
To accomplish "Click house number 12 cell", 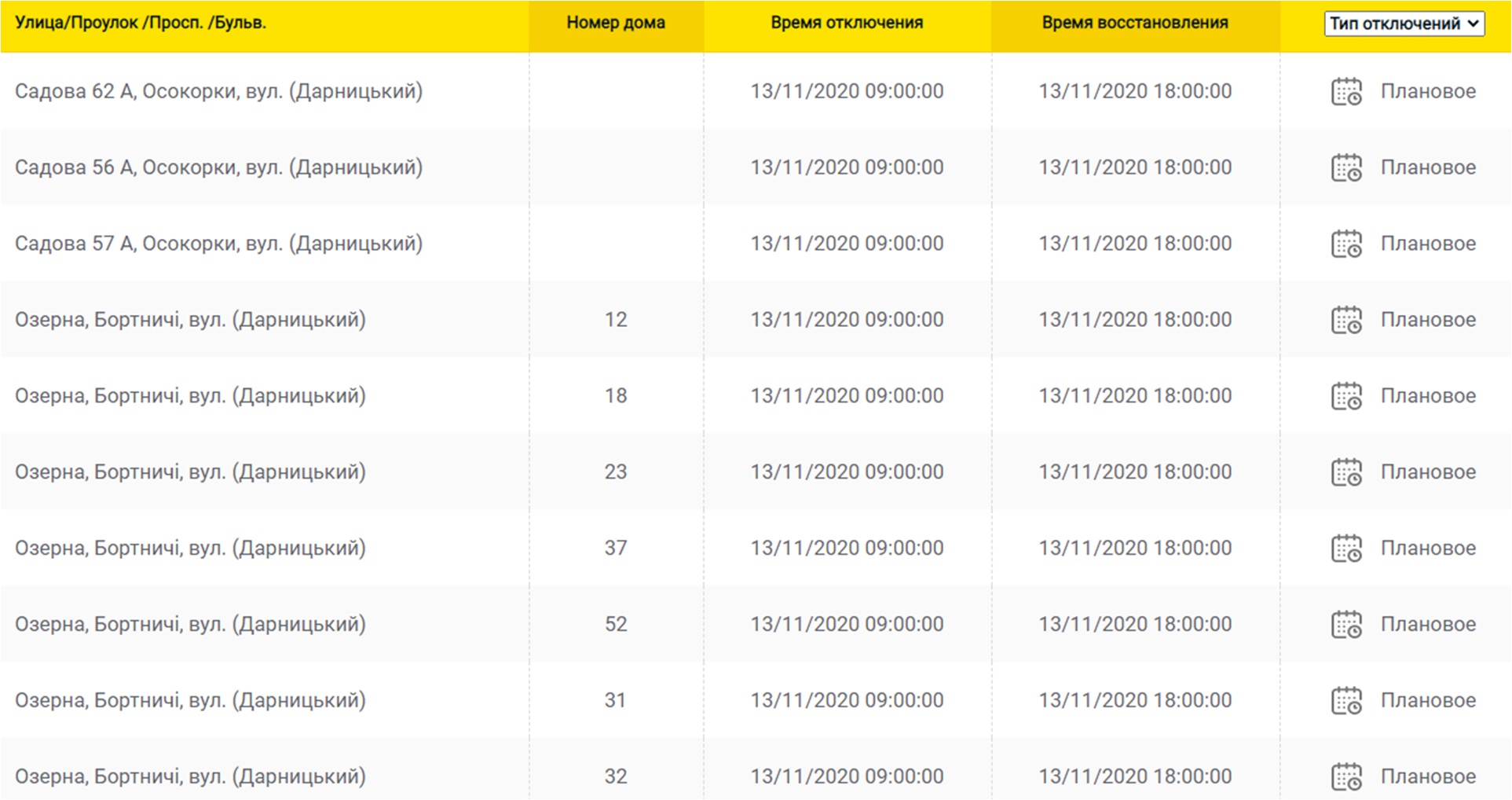I will coord(616,320).
